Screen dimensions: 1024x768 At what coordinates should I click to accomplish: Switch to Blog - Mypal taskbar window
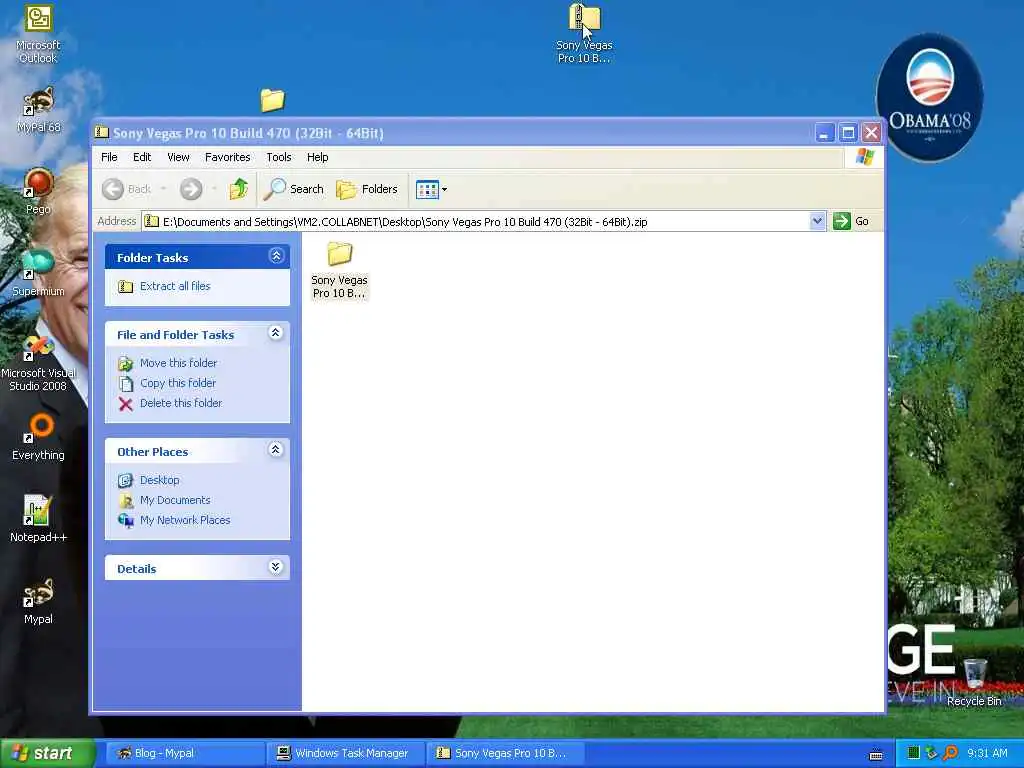pyautogui.click(x=185, y=754)
